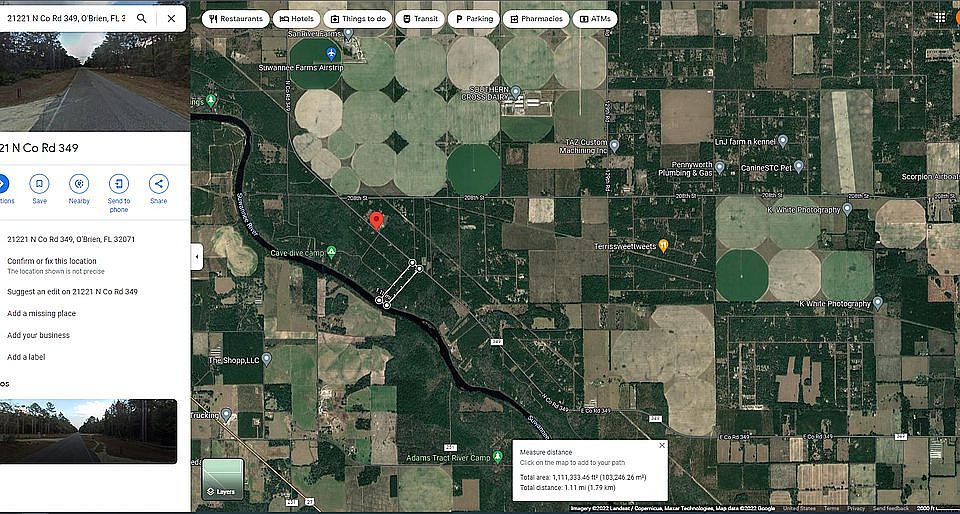This screenshot has width=960, height=514.
Task: Click the Terms footer link
Action: pos(831,508)
